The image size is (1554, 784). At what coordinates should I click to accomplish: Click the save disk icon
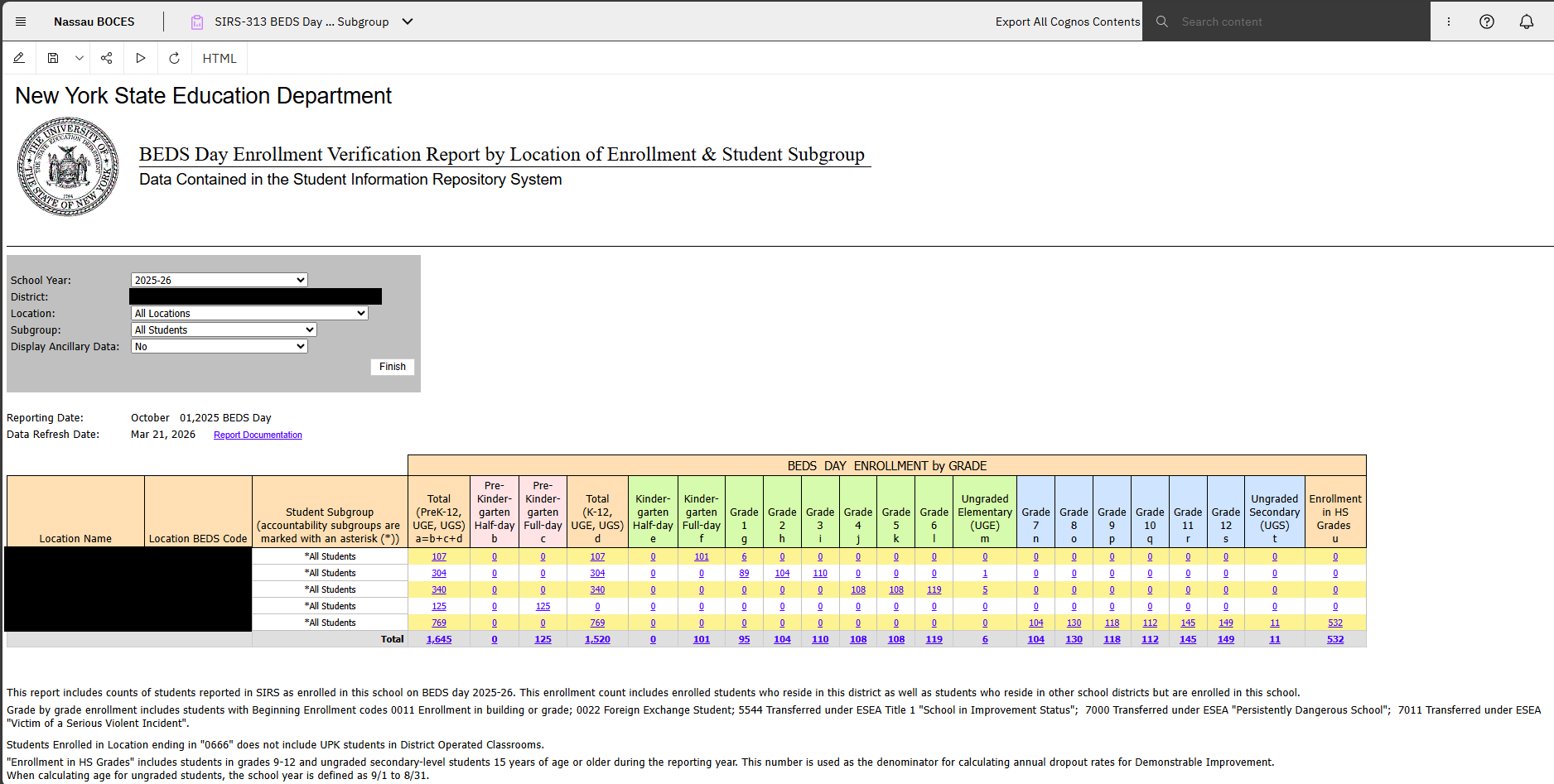click(53, 58)
